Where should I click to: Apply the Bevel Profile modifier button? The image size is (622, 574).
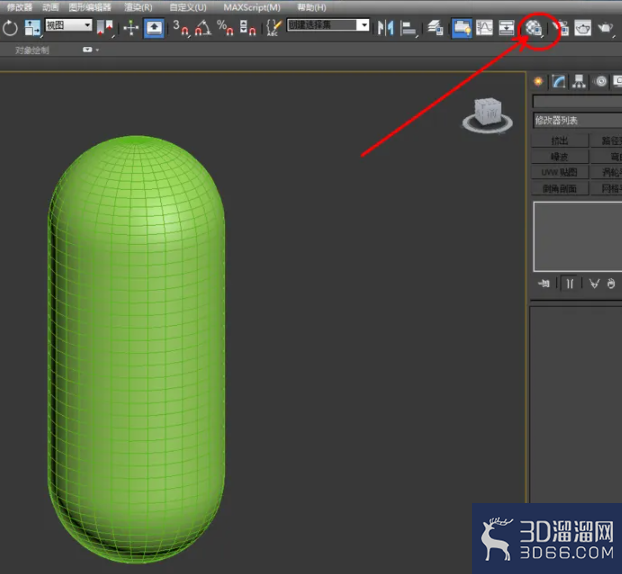coord(559,188)
